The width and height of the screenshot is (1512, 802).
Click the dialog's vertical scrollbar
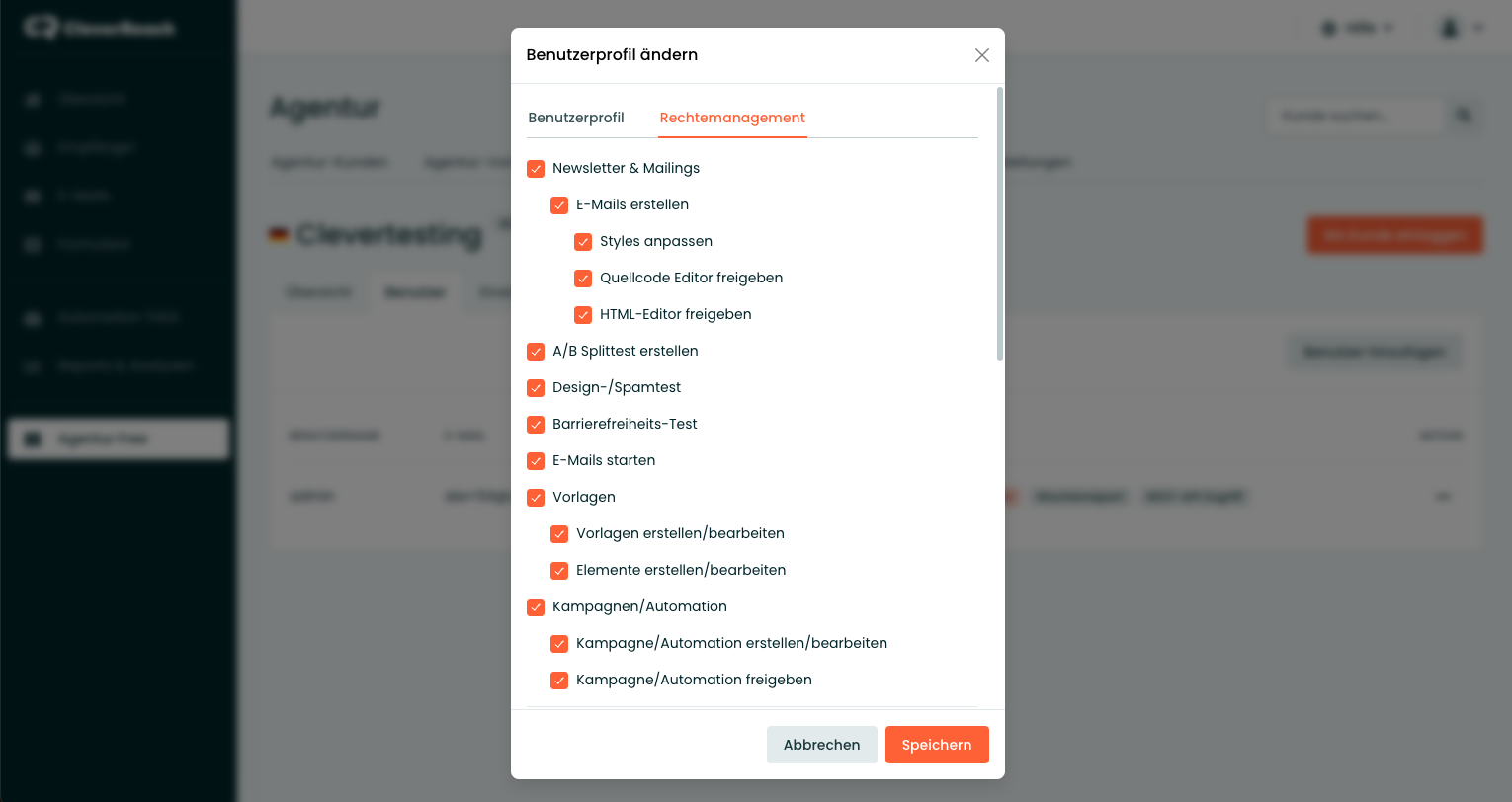point(1000,224)
